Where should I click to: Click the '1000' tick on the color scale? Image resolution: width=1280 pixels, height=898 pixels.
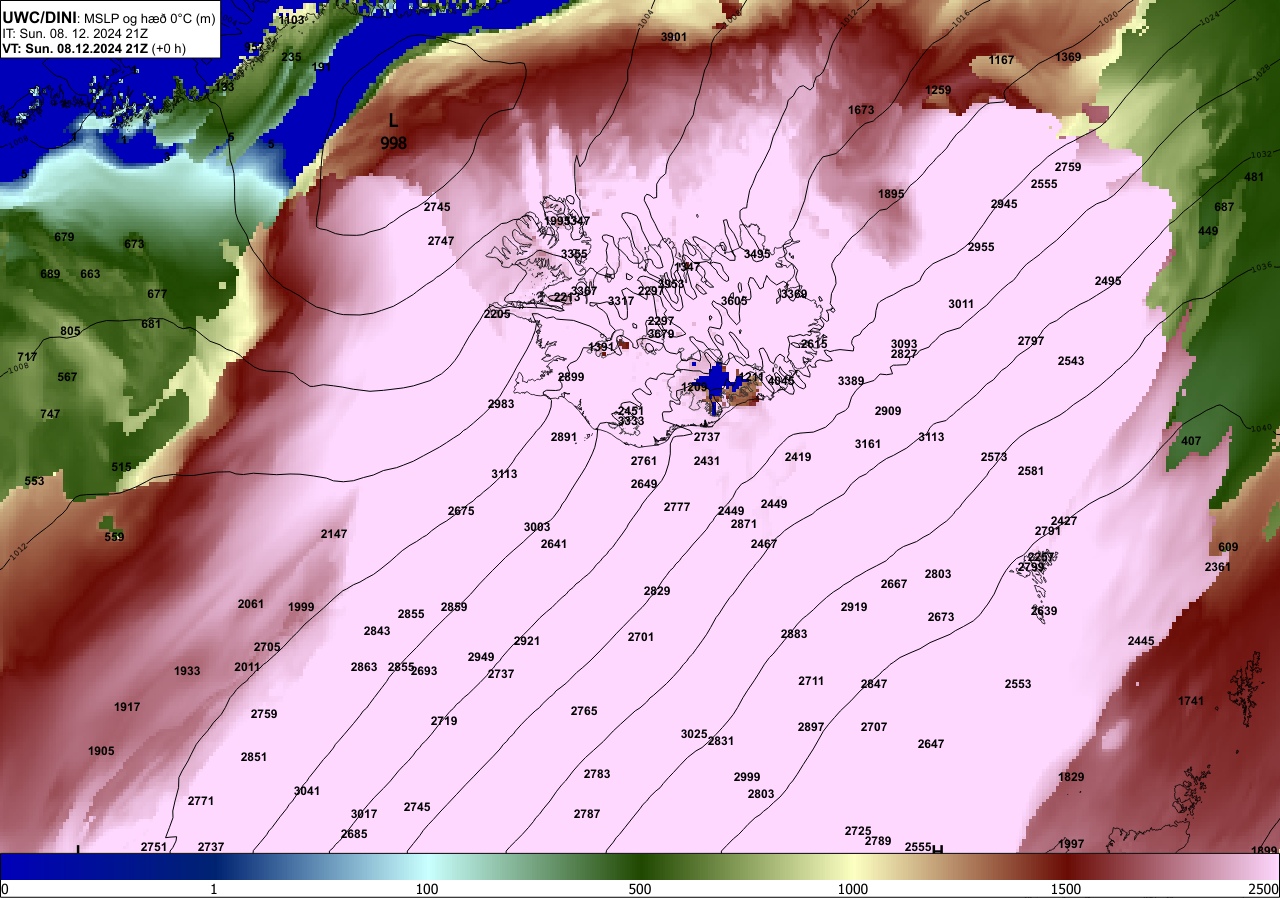tap(853, 889)
